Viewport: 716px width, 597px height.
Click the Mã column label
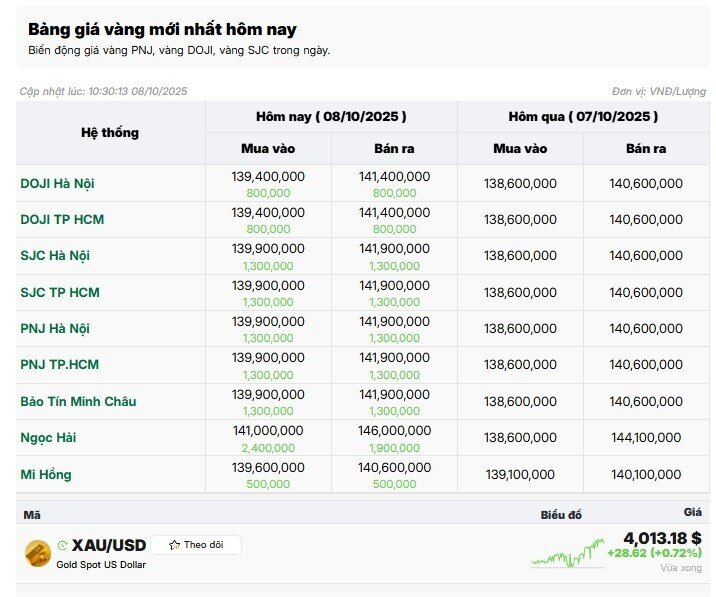pyautogui.click(x=32, y=515)
